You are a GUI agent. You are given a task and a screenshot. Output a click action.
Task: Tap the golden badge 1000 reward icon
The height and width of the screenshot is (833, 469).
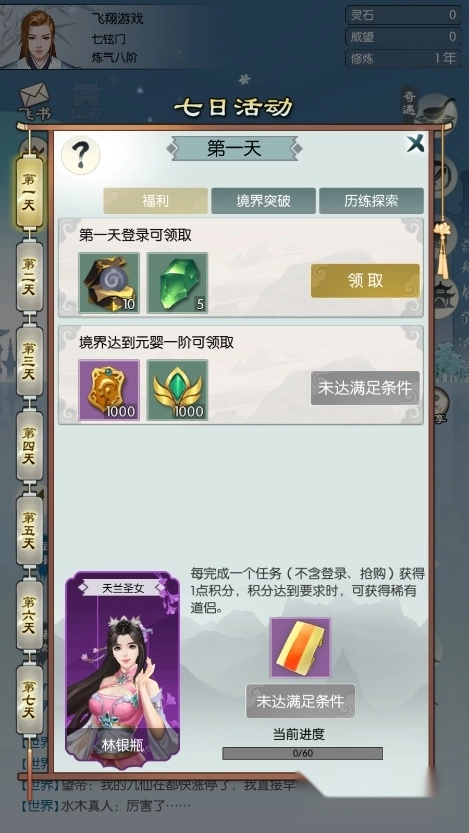pos(109,390)
